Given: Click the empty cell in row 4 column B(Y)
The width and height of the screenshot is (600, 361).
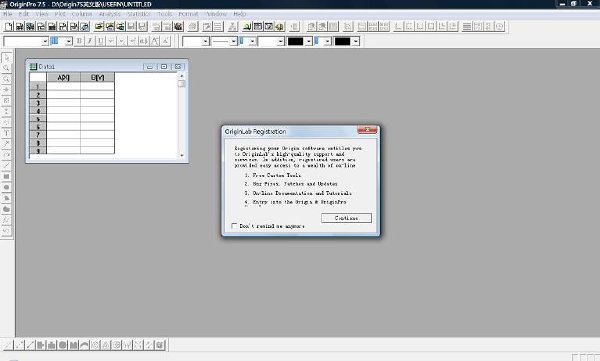Looking at the screenshot, I should click(98, 111).
